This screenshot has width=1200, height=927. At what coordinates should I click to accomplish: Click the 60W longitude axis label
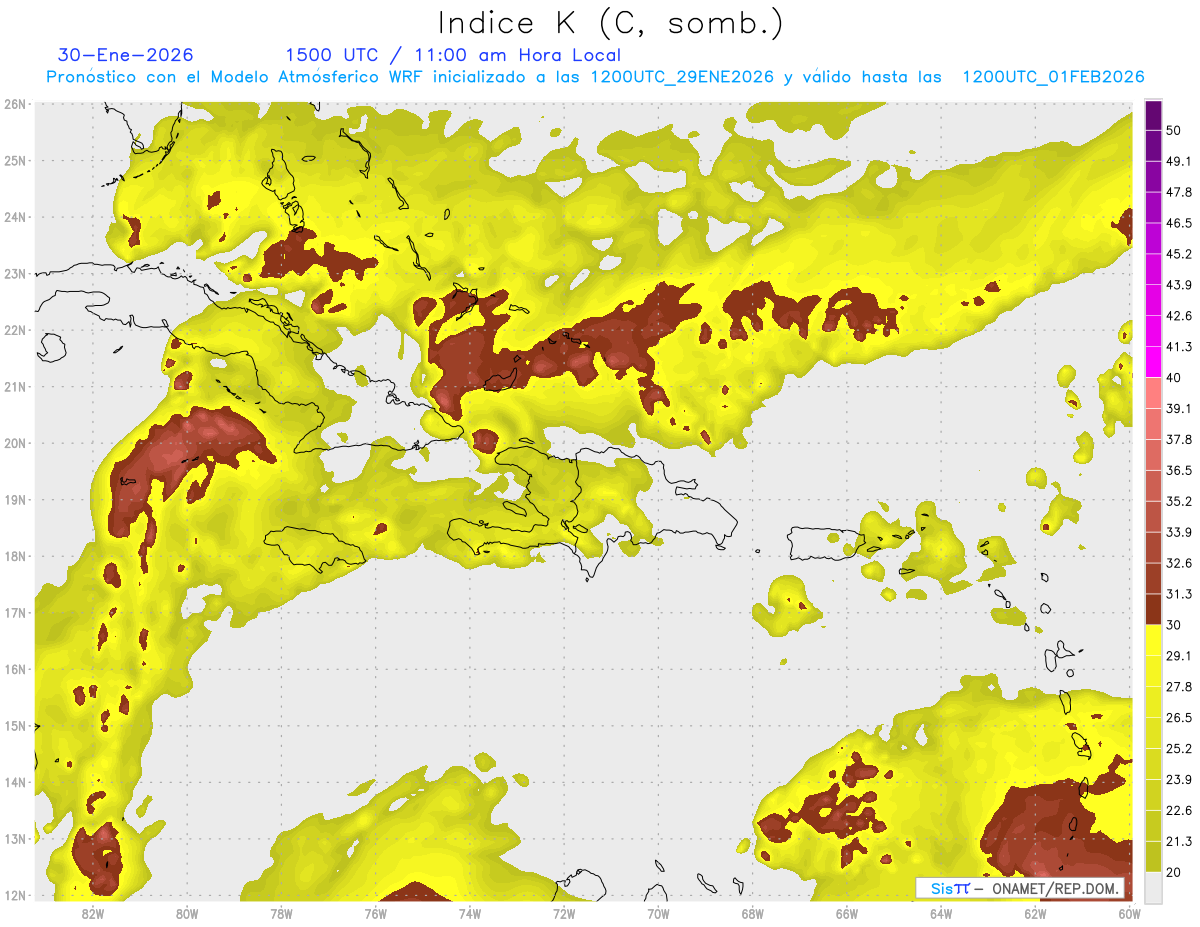click(x=1129, y=913)
